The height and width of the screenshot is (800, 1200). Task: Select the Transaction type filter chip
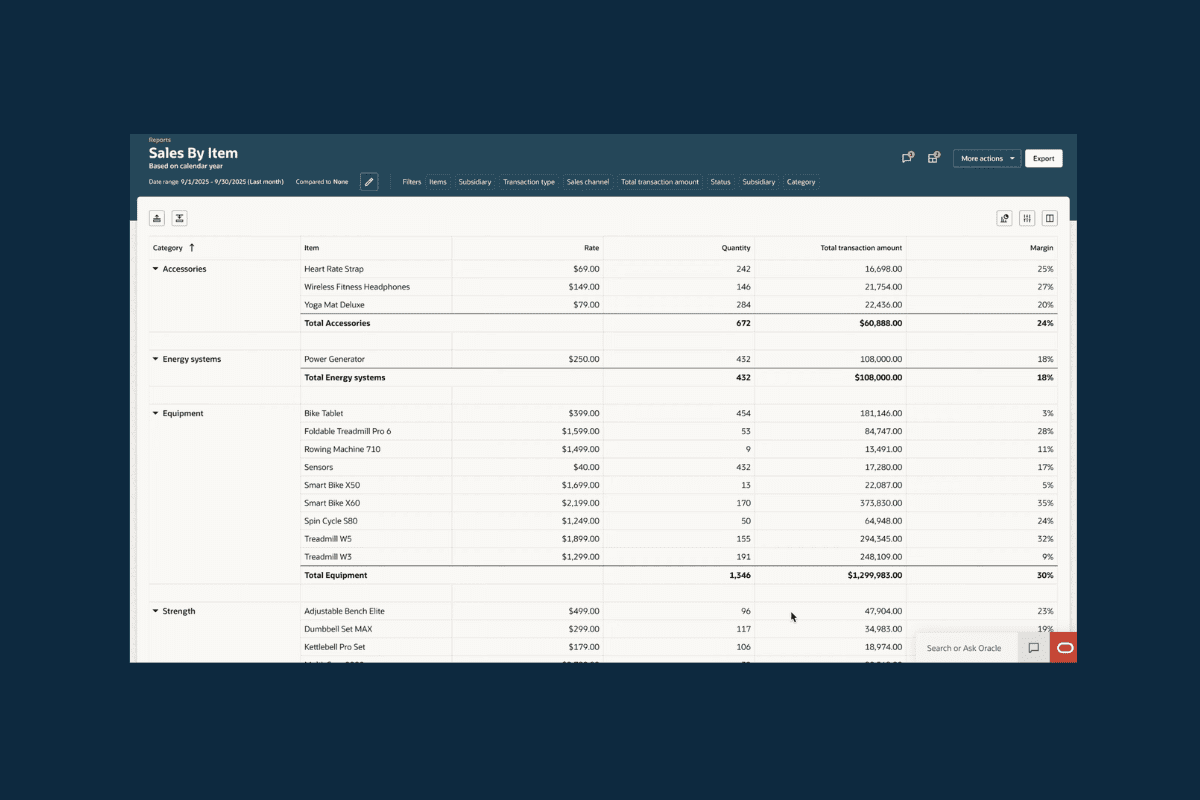click(529, 182)
